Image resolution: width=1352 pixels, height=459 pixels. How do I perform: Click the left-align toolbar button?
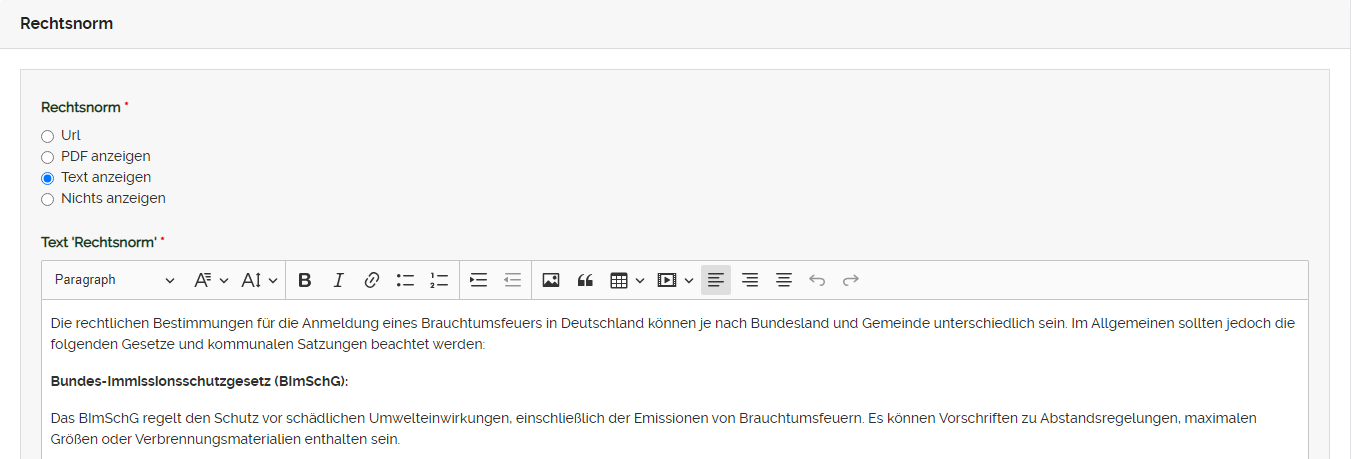coord(716,280)
